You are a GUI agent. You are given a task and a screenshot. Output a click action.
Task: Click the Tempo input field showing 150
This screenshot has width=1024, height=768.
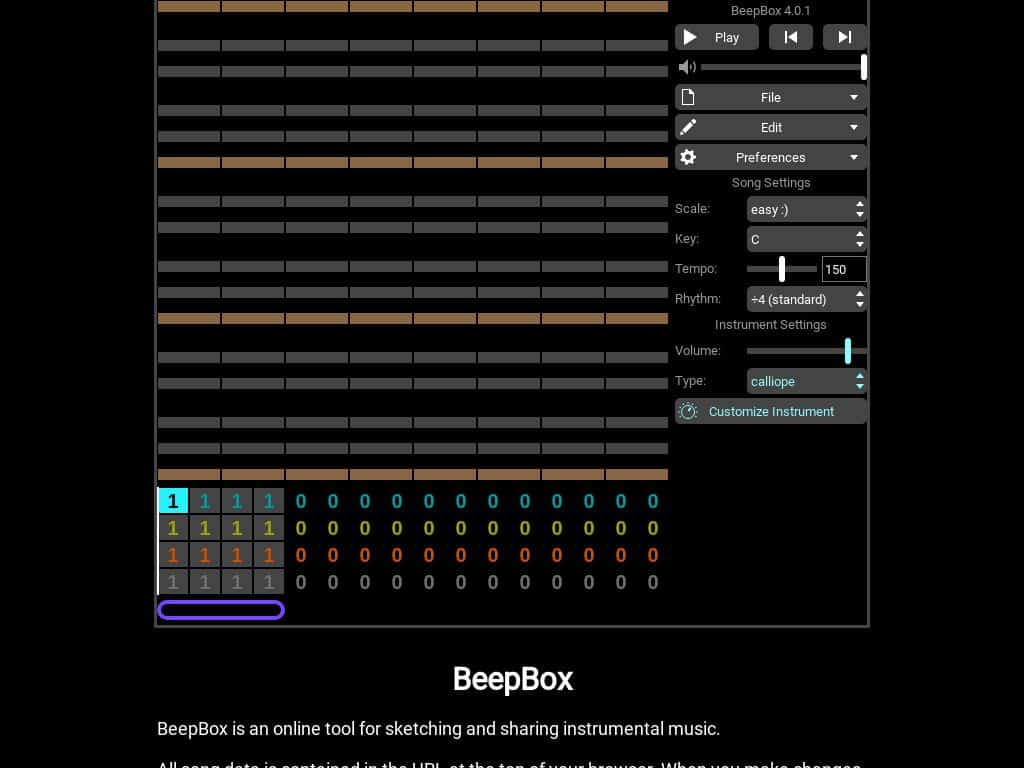pyautogui.click(x=844, y=269)
